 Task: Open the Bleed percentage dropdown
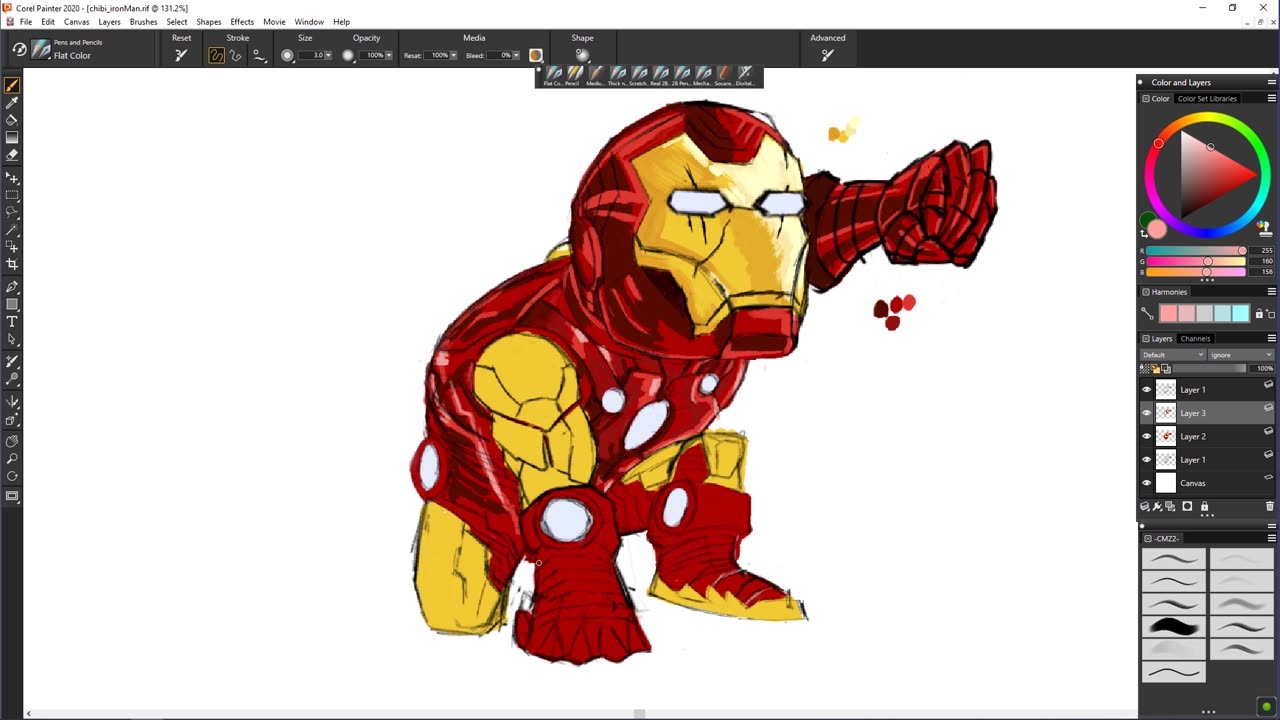516,55
